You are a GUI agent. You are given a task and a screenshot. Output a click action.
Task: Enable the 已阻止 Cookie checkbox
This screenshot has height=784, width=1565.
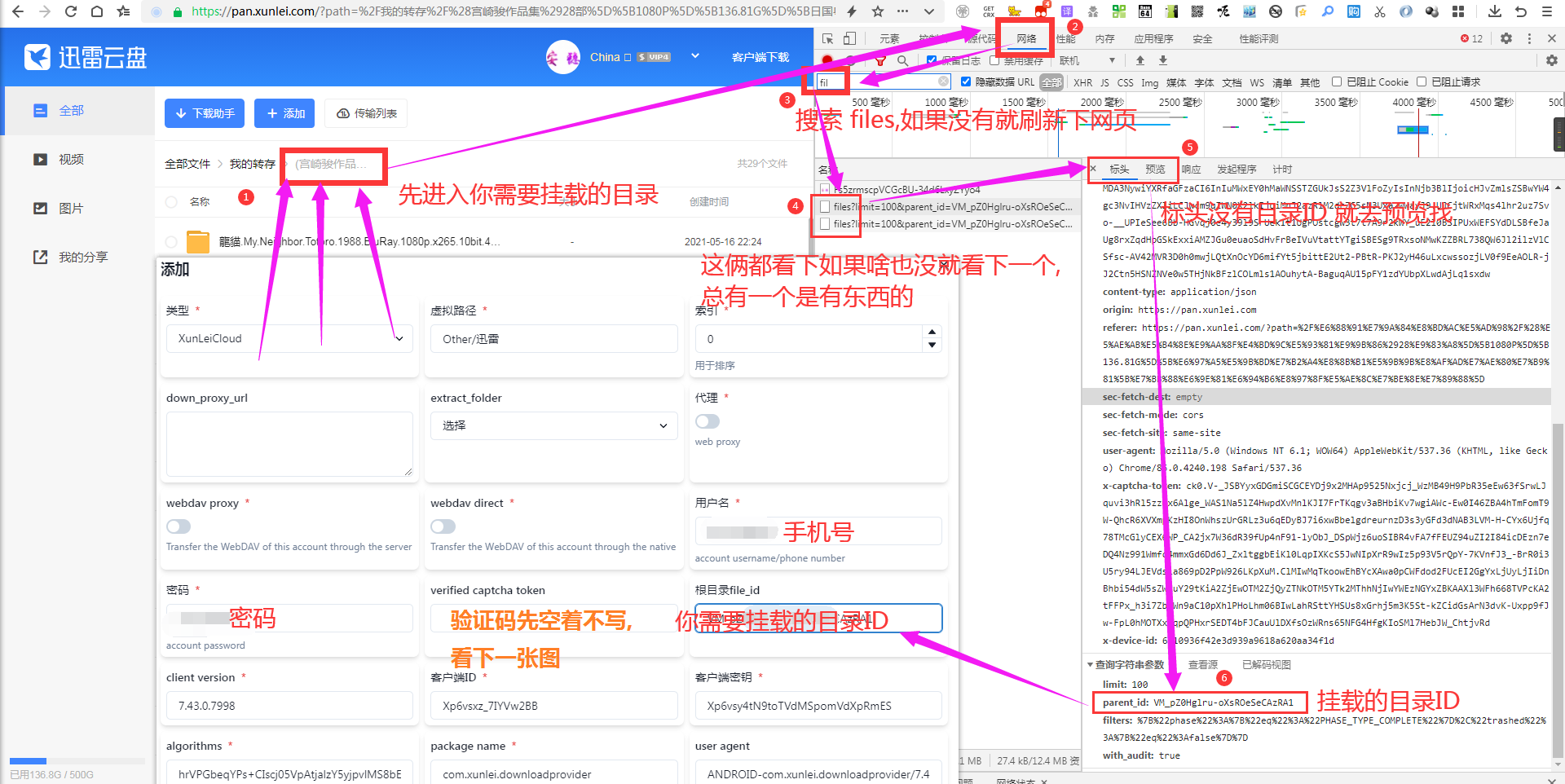[x=1337, y=81]
